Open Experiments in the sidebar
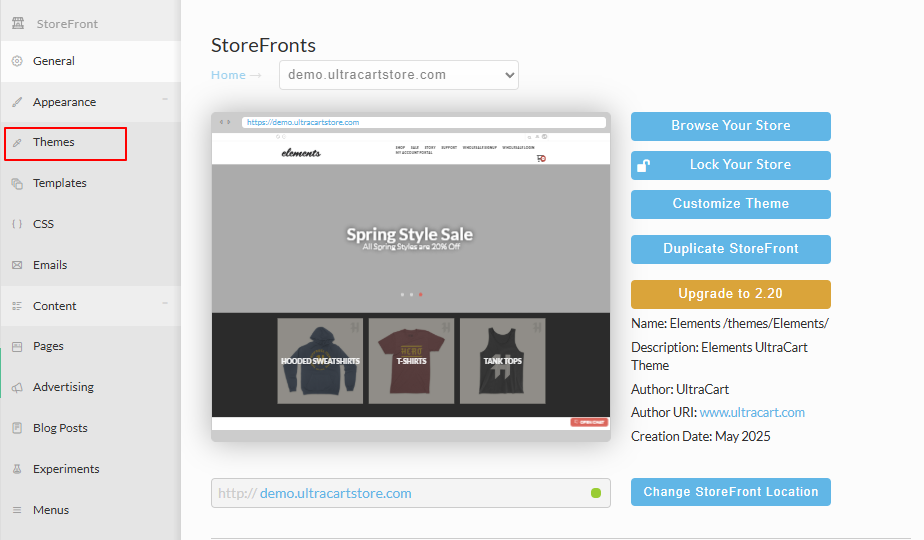 pos(91,469)
